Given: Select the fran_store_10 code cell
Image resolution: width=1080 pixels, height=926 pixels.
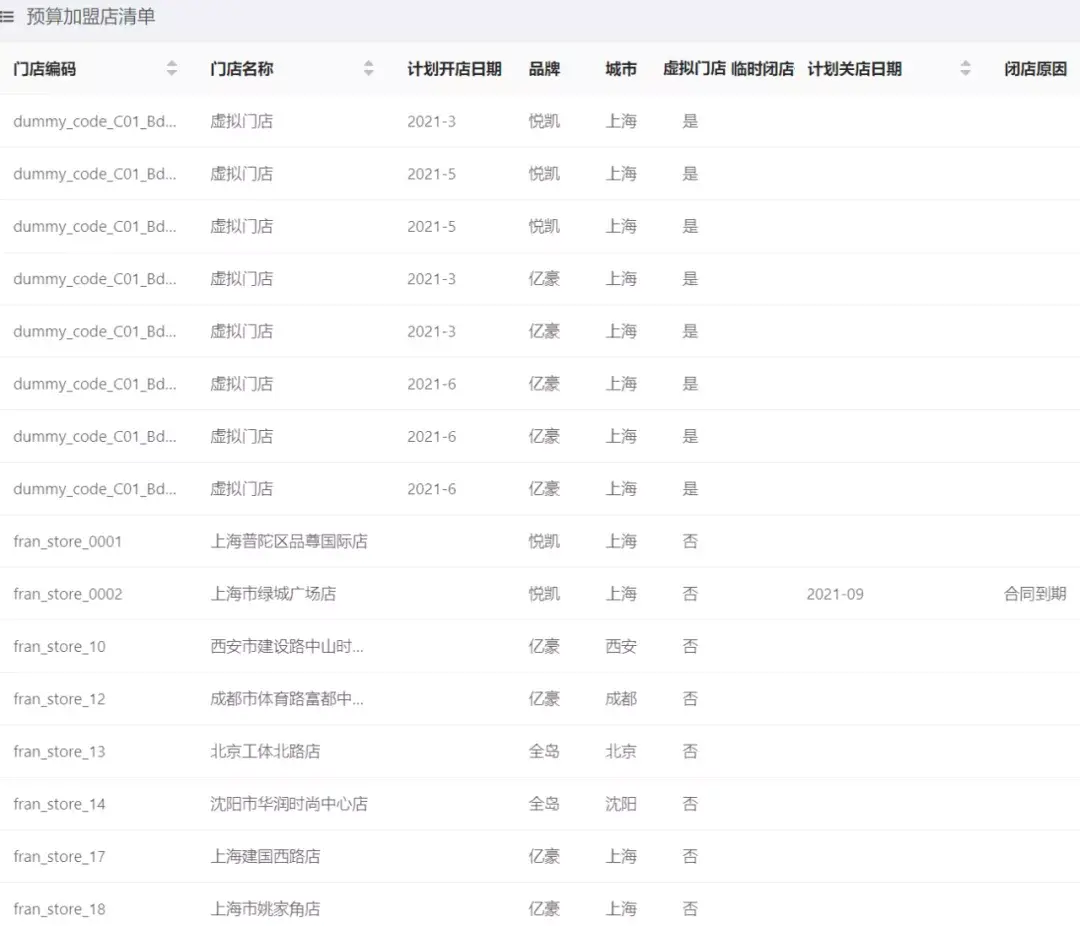Looking at the screenshot, I should pyautogui.click(x=59, y=646).
